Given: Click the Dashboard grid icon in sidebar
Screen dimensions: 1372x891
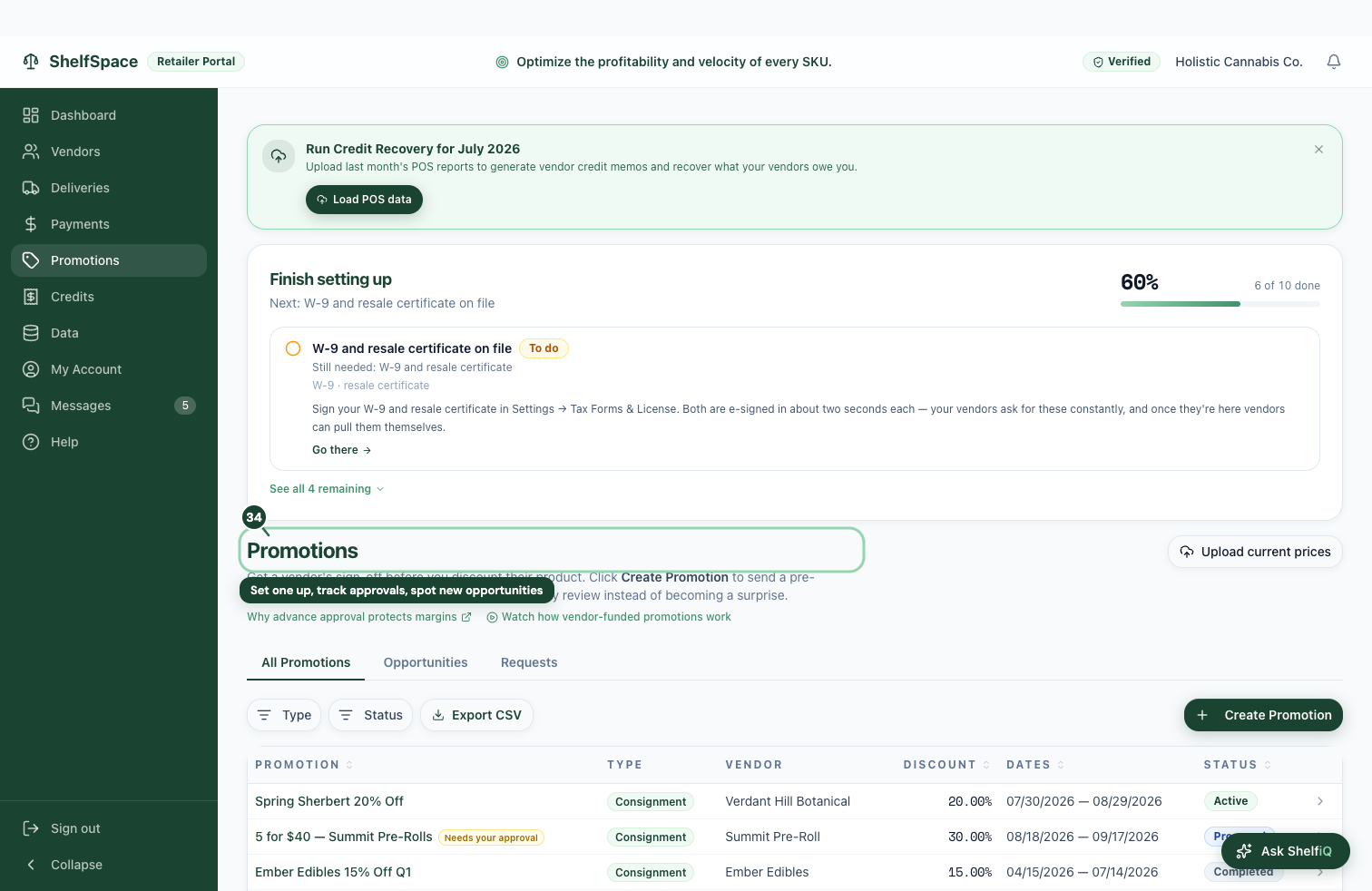Looking at the screenshot, I should (31, 115).
